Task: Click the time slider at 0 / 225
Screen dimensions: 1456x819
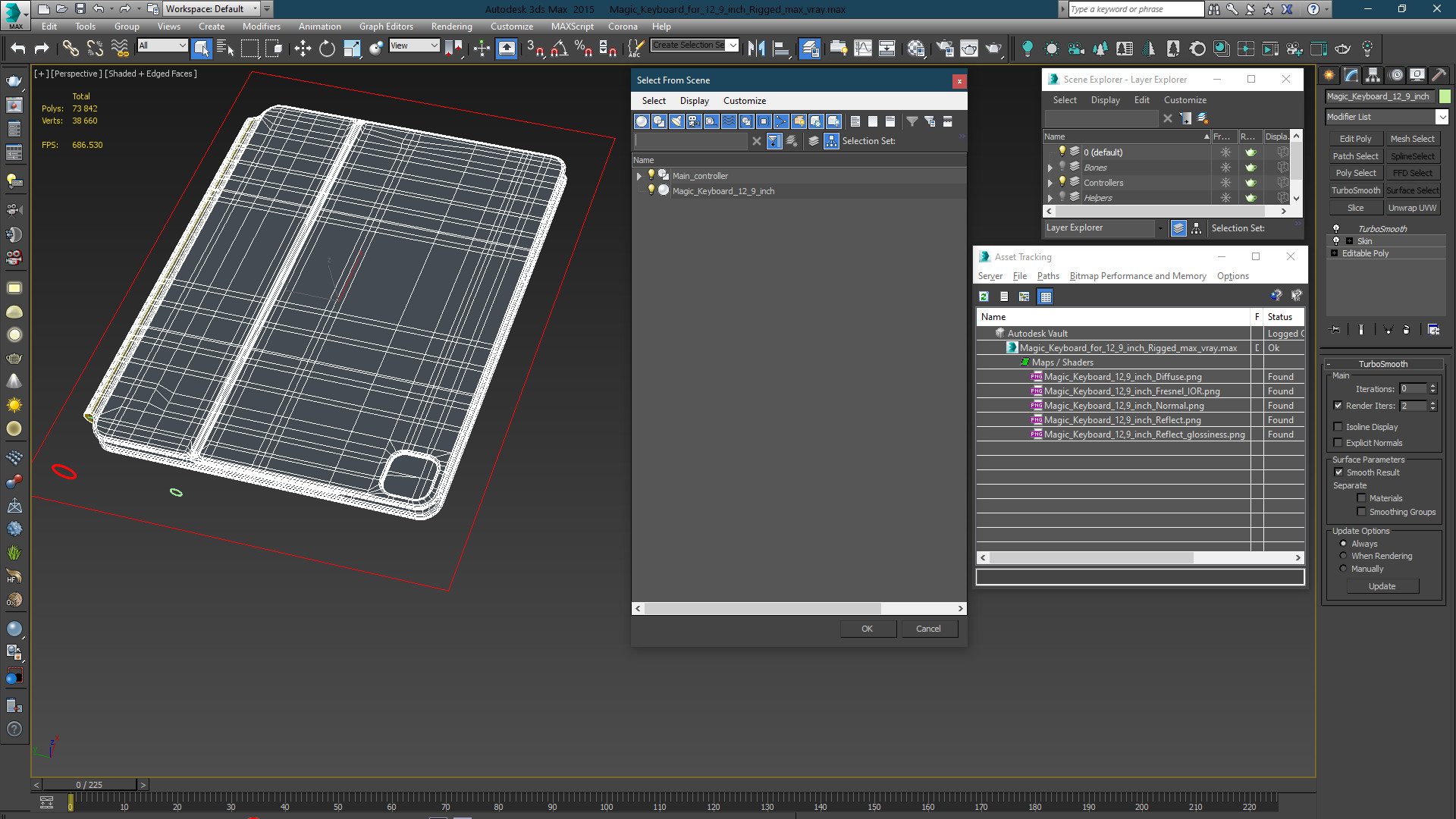Action: [x=89, y=785]
